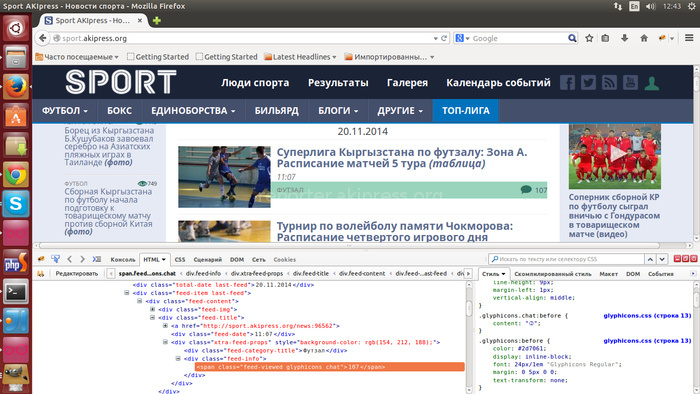Go to the Firefox home page
This screenshot has width=700, height=394.
pyautogui.click(x=644, y=38)
